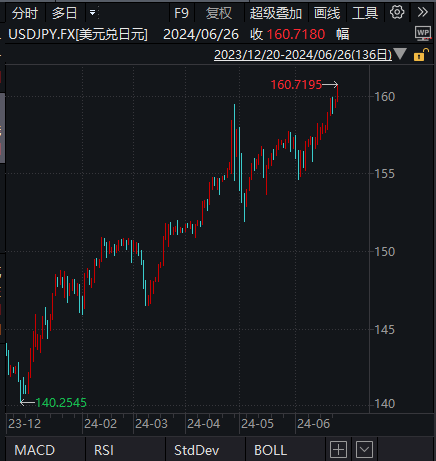The width and height of the screenshot is (436, 461).
Task: Click the 24-02 time axis label
Action: (x=101, y=424)
